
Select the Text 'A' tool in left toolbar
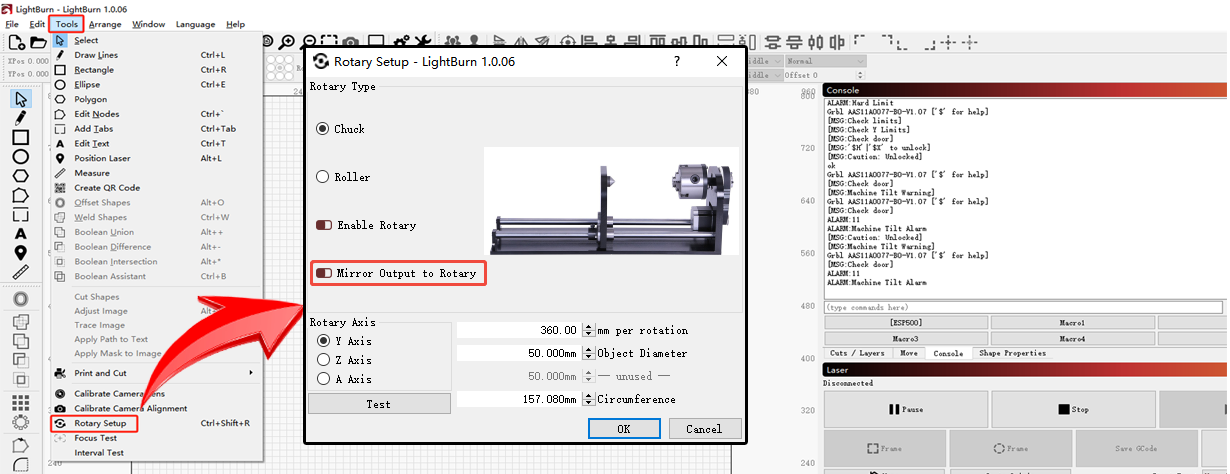[20, 234]
